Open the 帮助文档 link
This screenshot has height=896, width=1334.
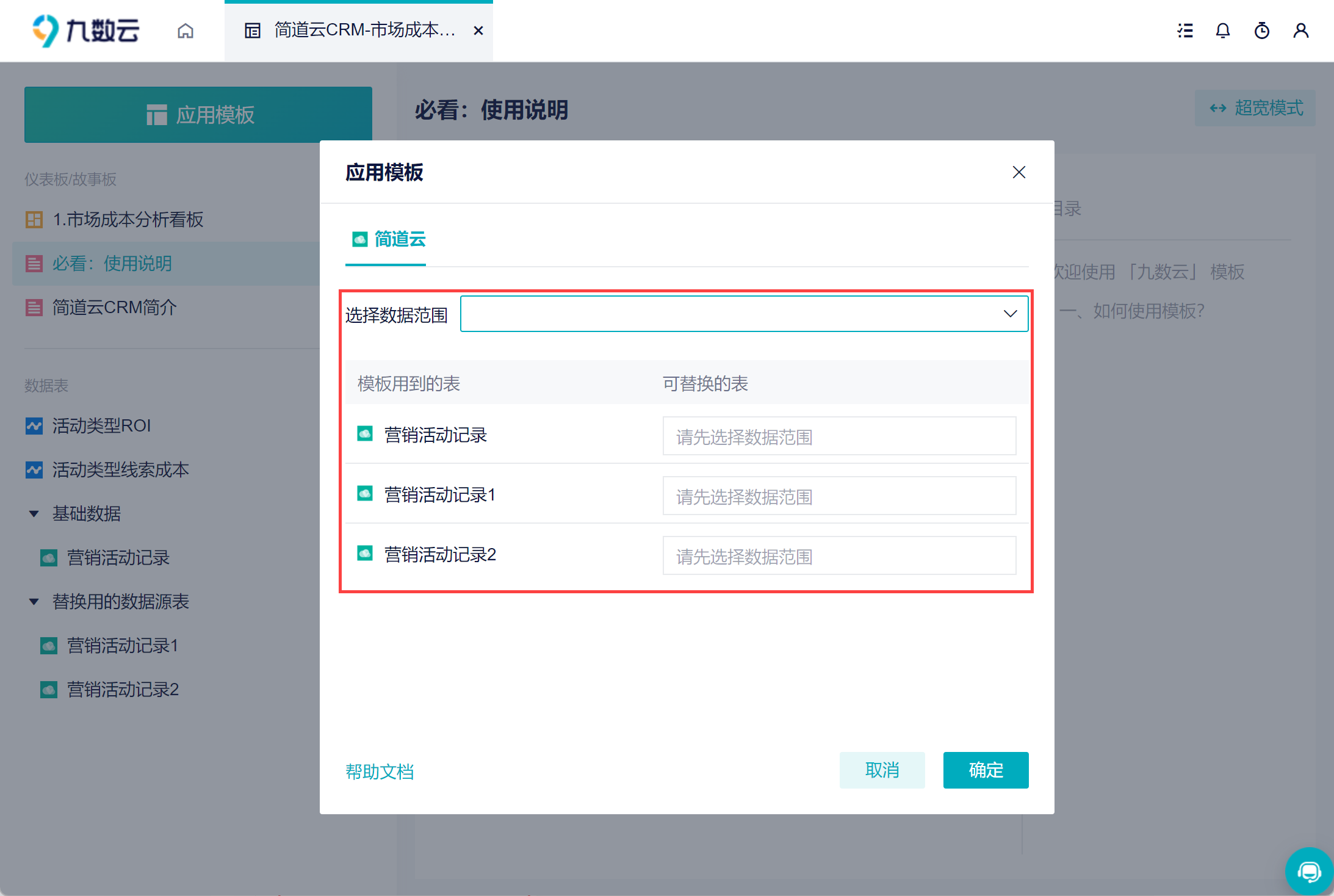point(380,771)
